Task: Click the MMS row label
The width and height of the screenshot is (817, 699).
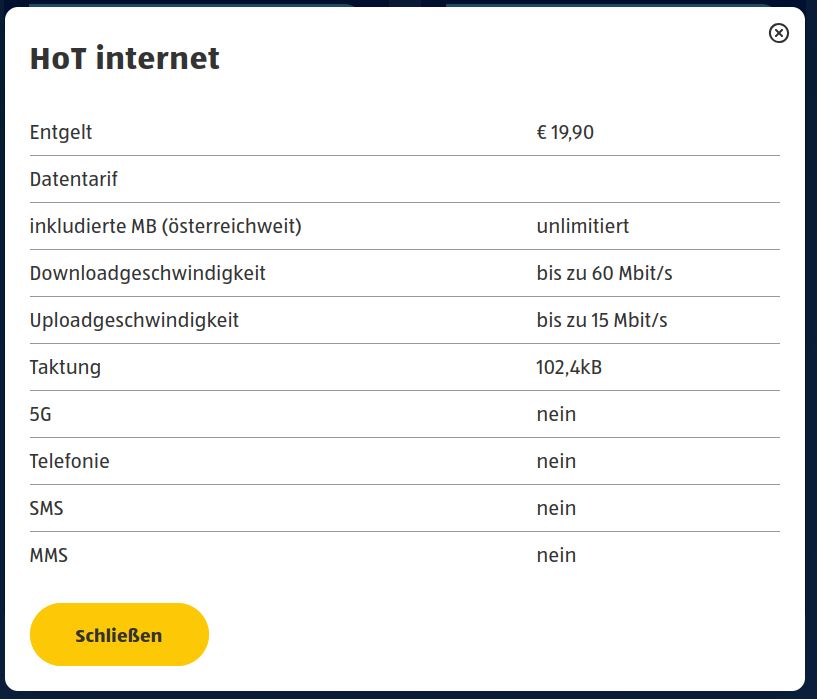Action: pos(49,555)
